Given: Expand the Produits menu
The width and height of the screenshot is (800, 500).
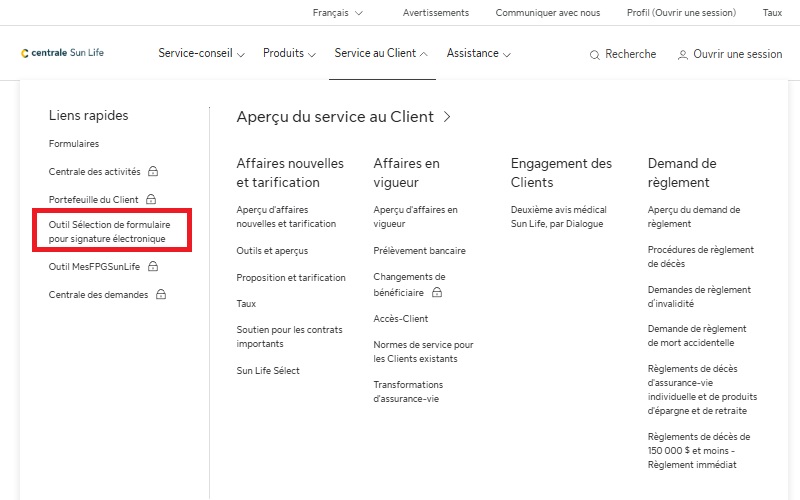Looking at the screenshot, I should [x=289, y=54].
